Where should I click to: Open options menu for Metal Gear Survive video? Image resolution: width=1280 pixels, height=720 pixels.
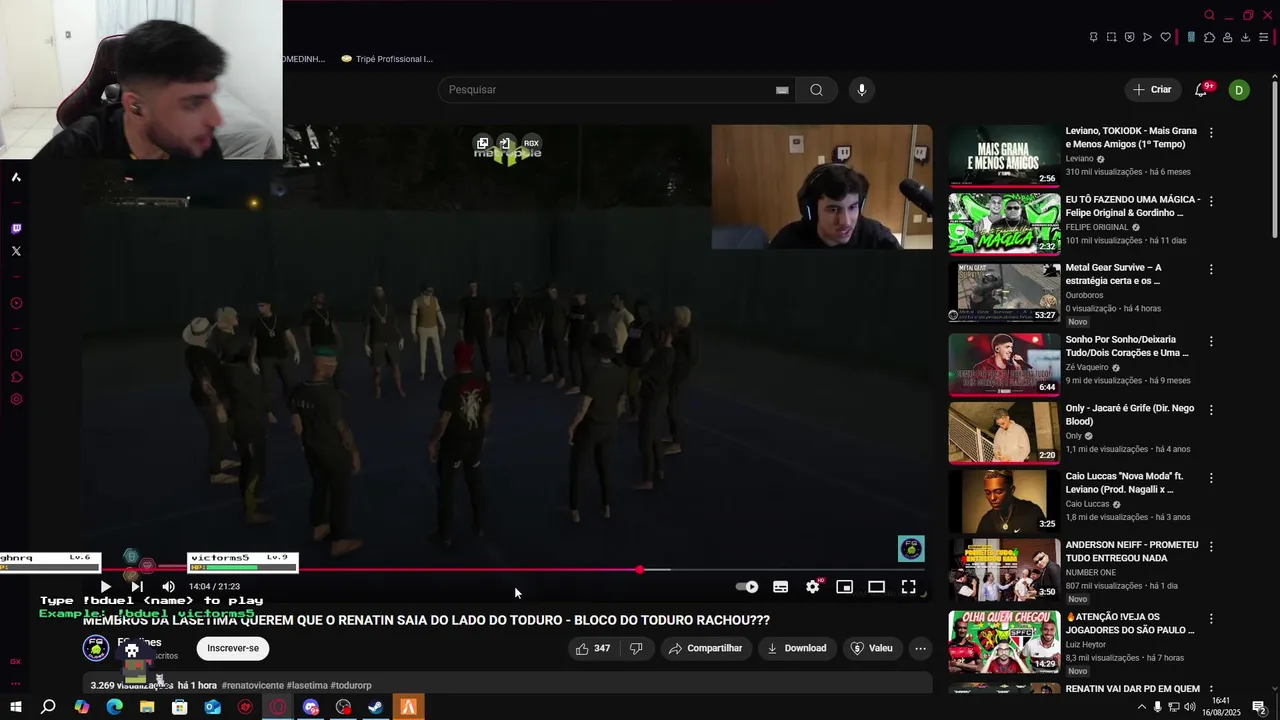coord(1211,269)
